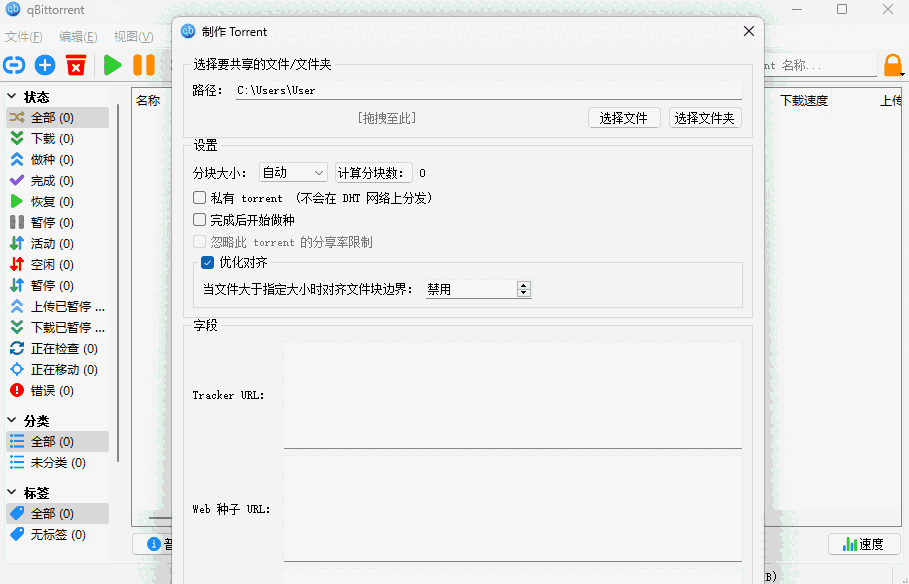Open the 速度 graph in the status bar
The image size is (909, 584).
pyautogui.click(x=862, y=543)
